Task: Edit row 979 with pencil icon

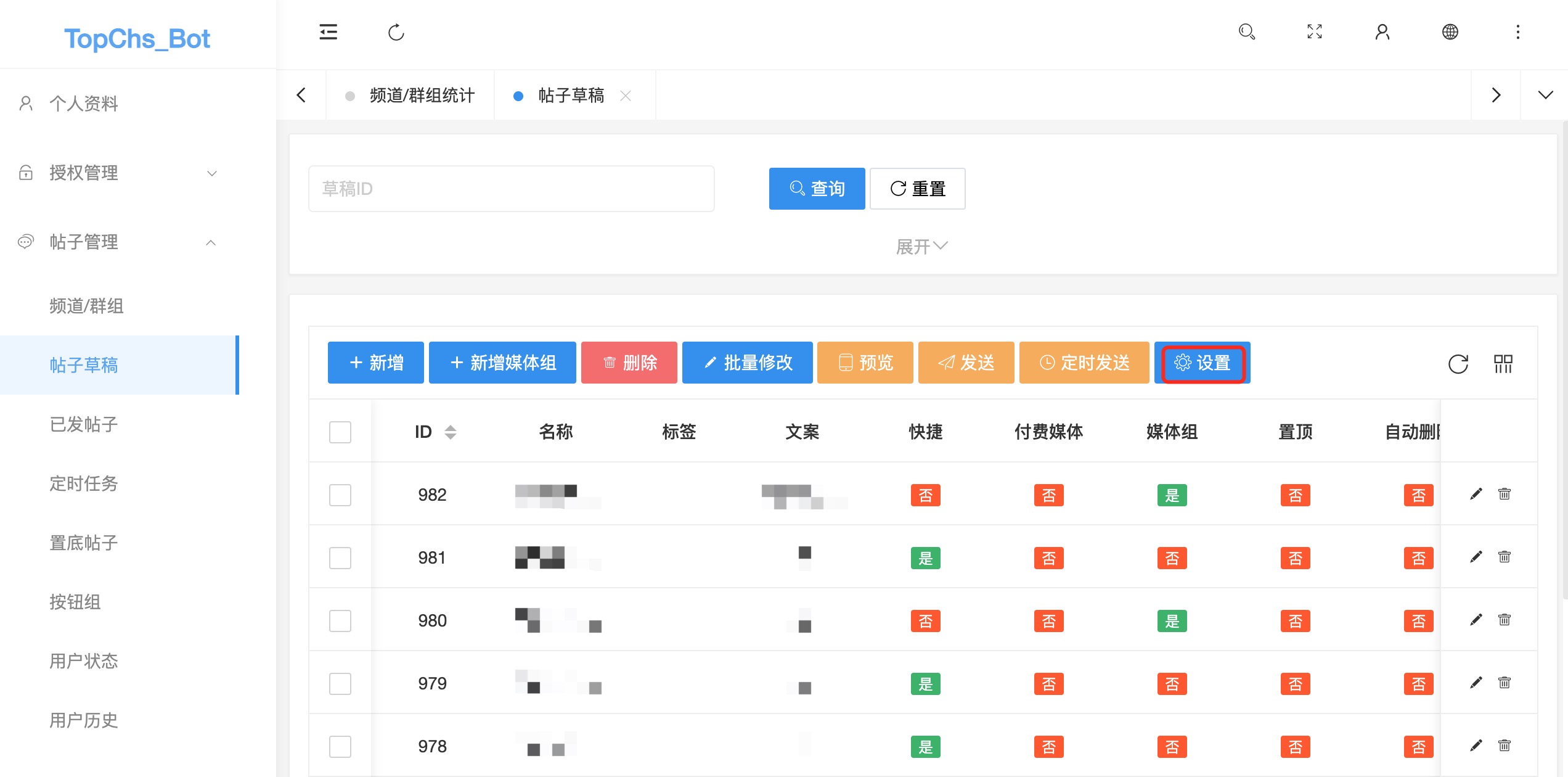Action: pos(1476,683)
